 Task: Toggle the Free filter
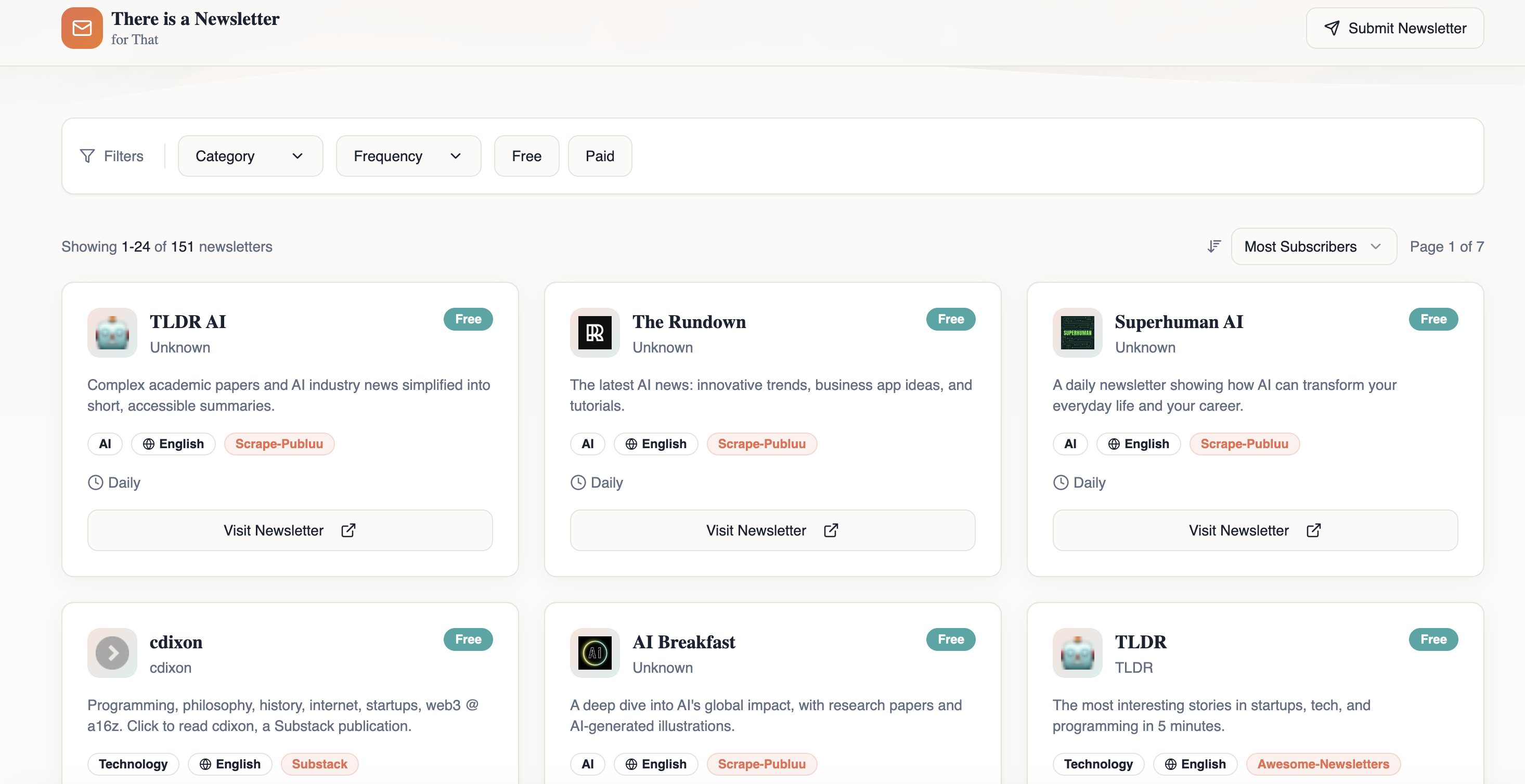pos(526,155)
